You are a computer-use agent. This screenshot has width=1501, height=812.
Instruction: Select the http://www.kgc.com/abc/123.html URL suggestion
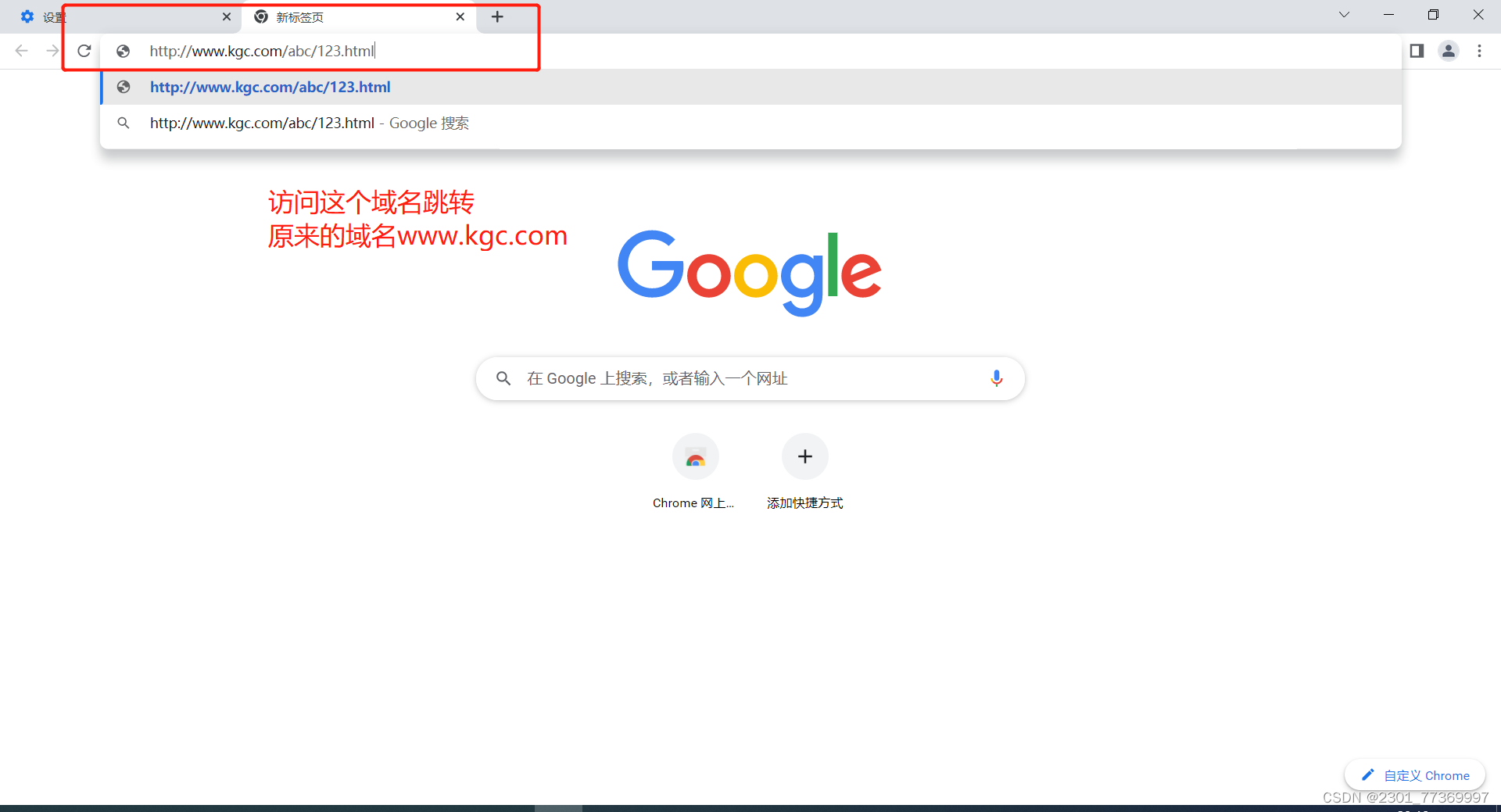coord(750,87)
